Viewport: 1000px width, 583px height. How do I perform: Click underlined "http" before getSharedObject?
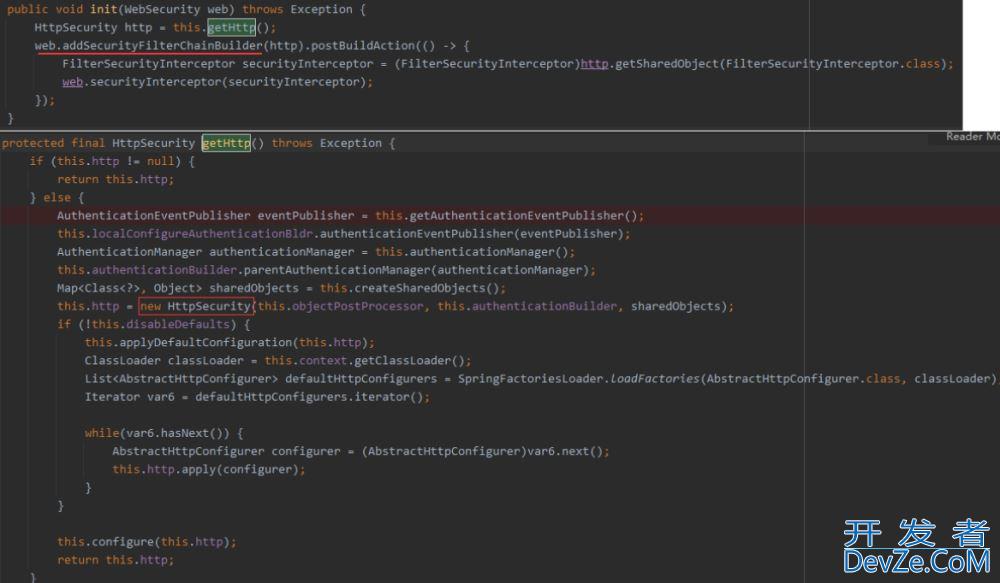pos(594,64)
